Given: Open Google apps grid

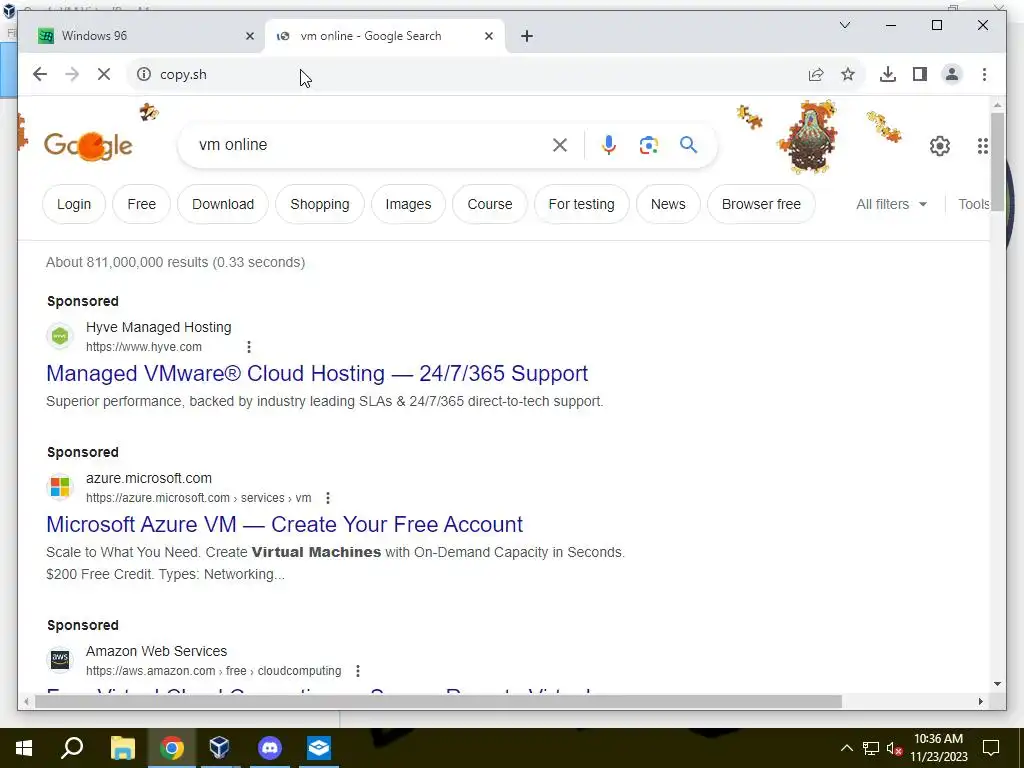Looking at the screenshot, I should [x=982, y=146].
